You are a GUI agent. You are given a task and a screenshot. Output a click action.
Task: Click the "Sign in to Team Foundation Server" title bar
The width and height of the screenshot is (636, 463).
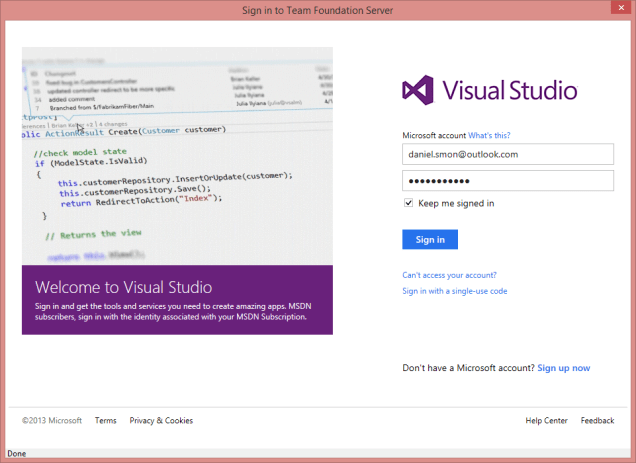click(317, 10)
